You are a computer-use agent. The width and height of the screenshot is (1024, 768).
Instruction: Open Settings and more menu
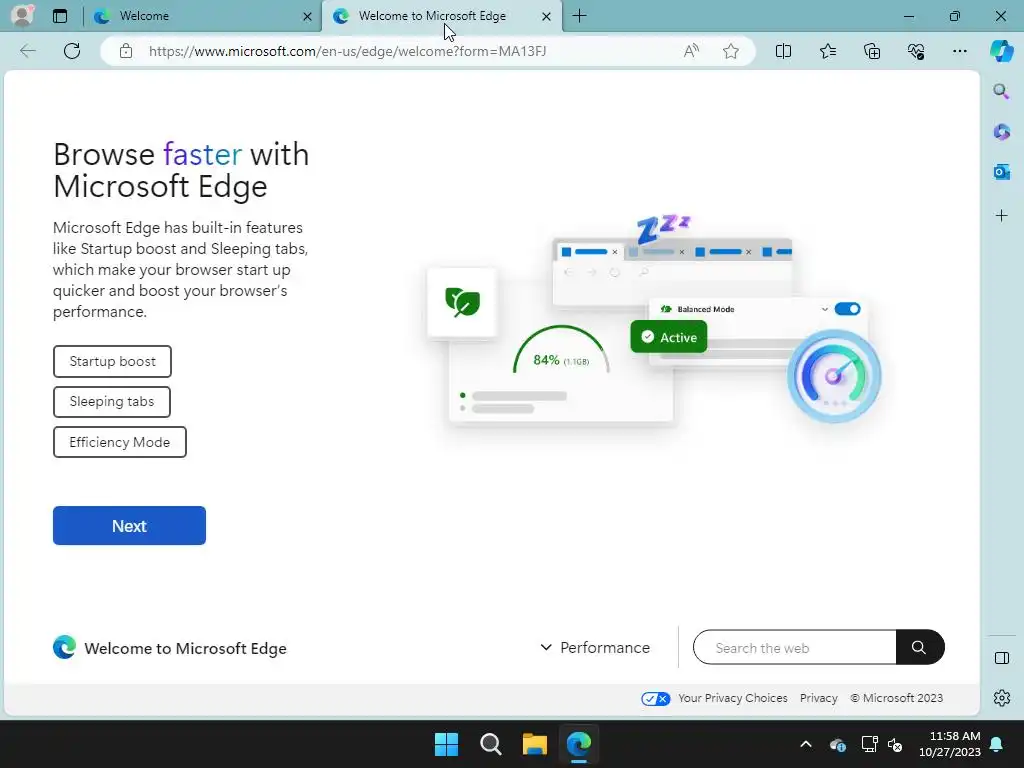[959, 51]
